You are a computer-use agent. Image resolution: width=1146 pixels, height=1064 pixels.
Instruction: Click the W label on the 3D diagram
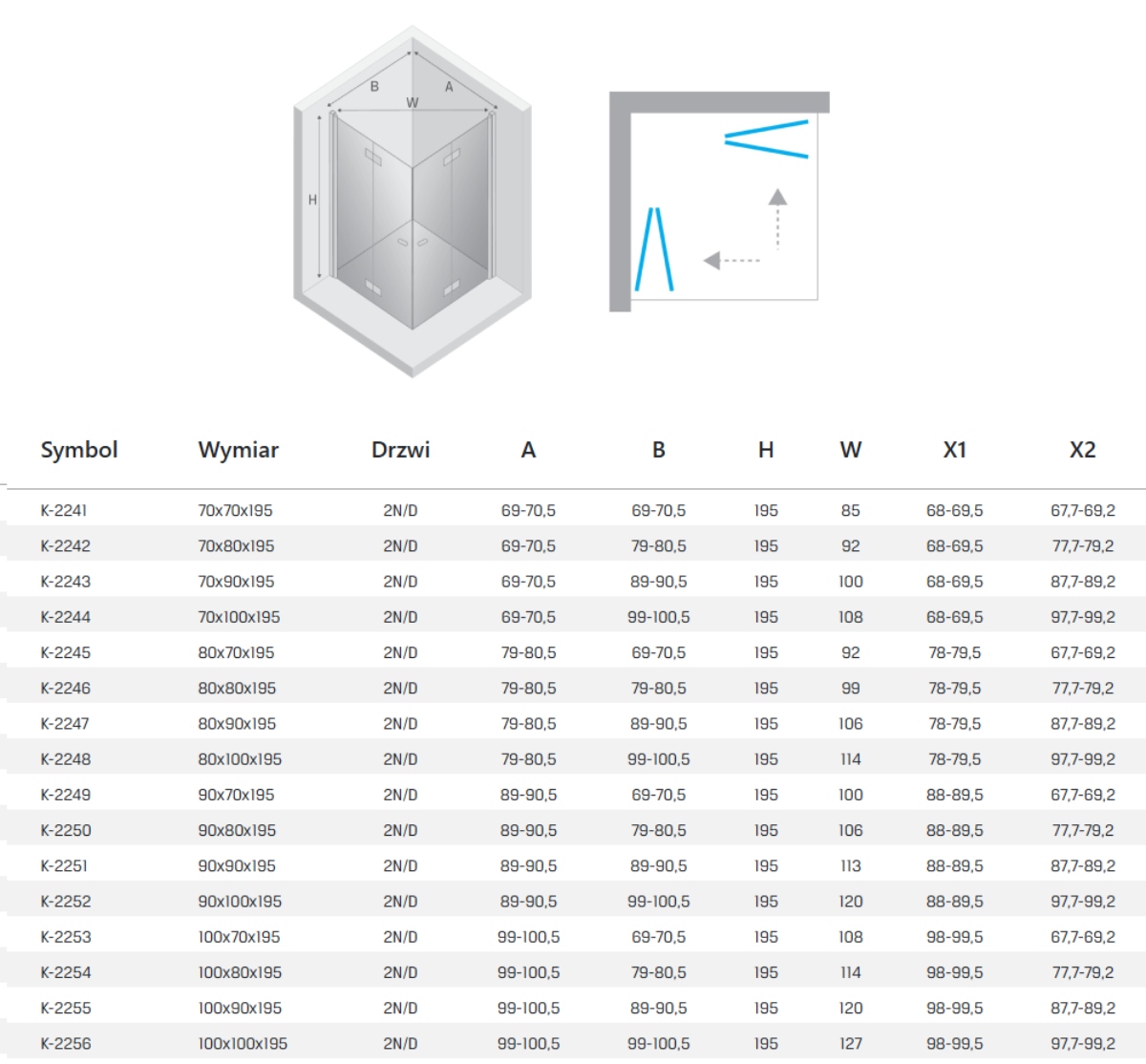point(412,103)
